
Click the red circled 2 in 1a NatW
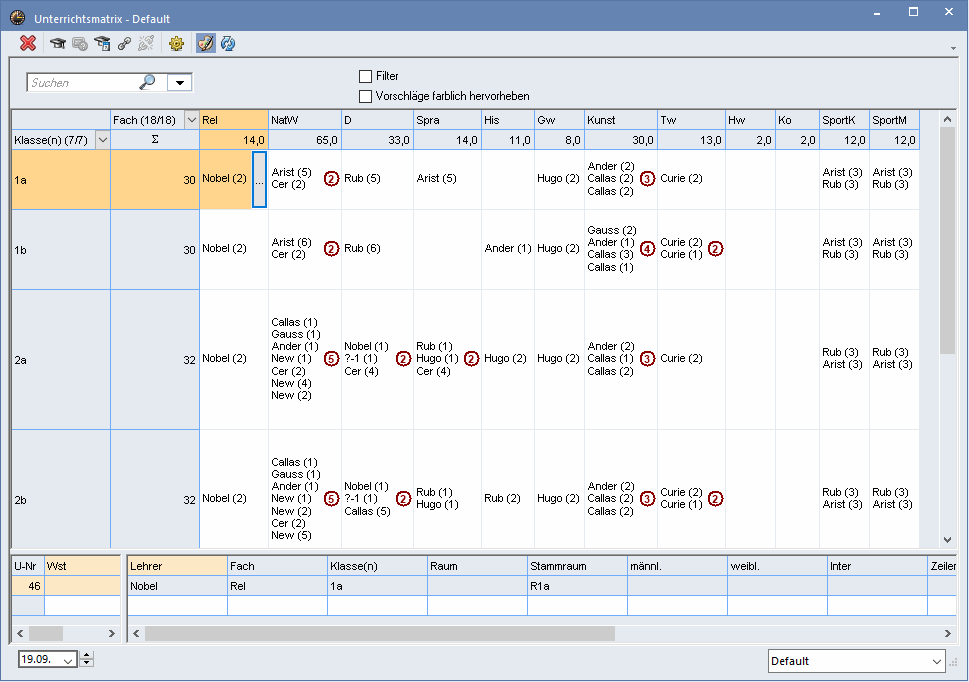(331, 179)
